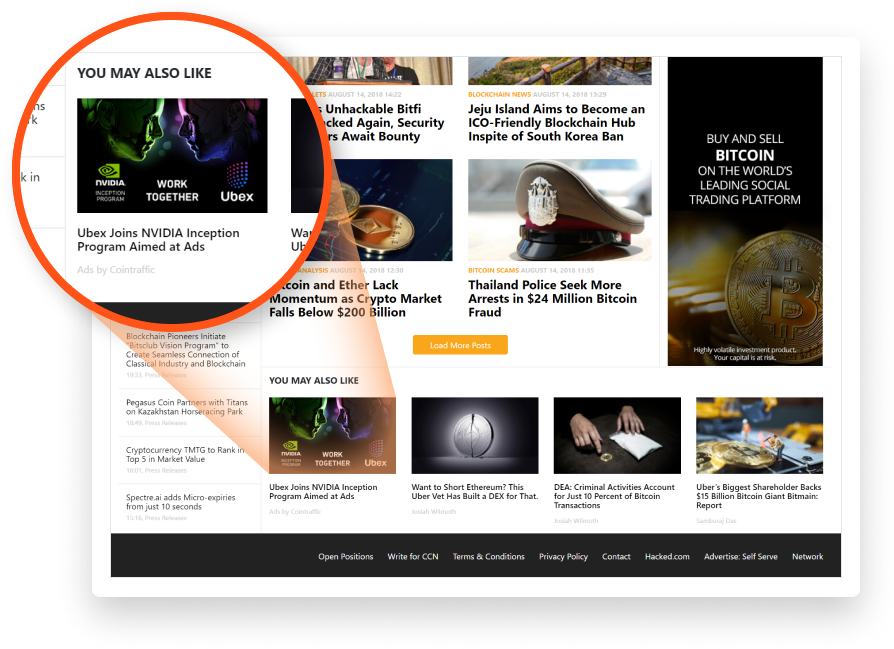Open the Contact footer link
The height and width of the screenshot is (649, 894).
click(616, 557)
